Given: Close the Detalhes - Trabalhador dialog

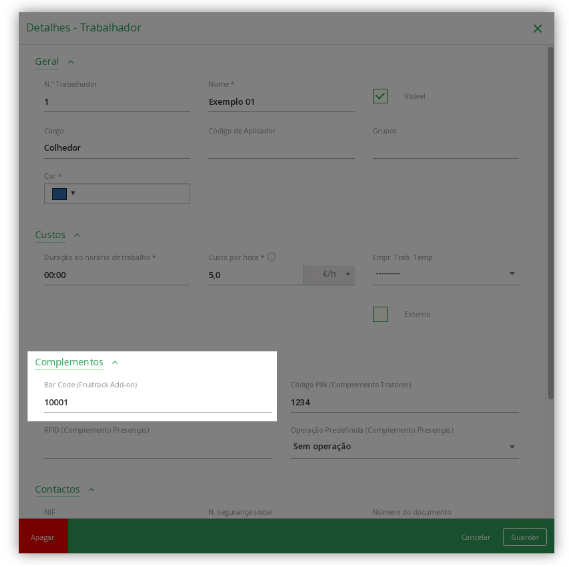Looking at the screenshot, I should pos(537,28).
